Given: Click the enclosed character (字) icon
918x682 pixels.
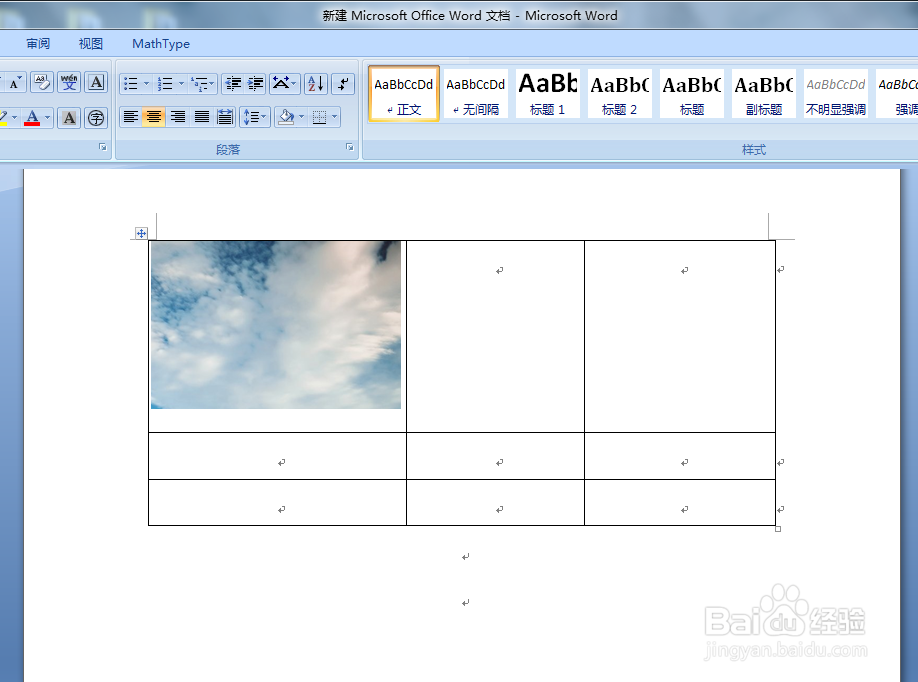Looking at the screenshot, I should (x=96, y=118).
